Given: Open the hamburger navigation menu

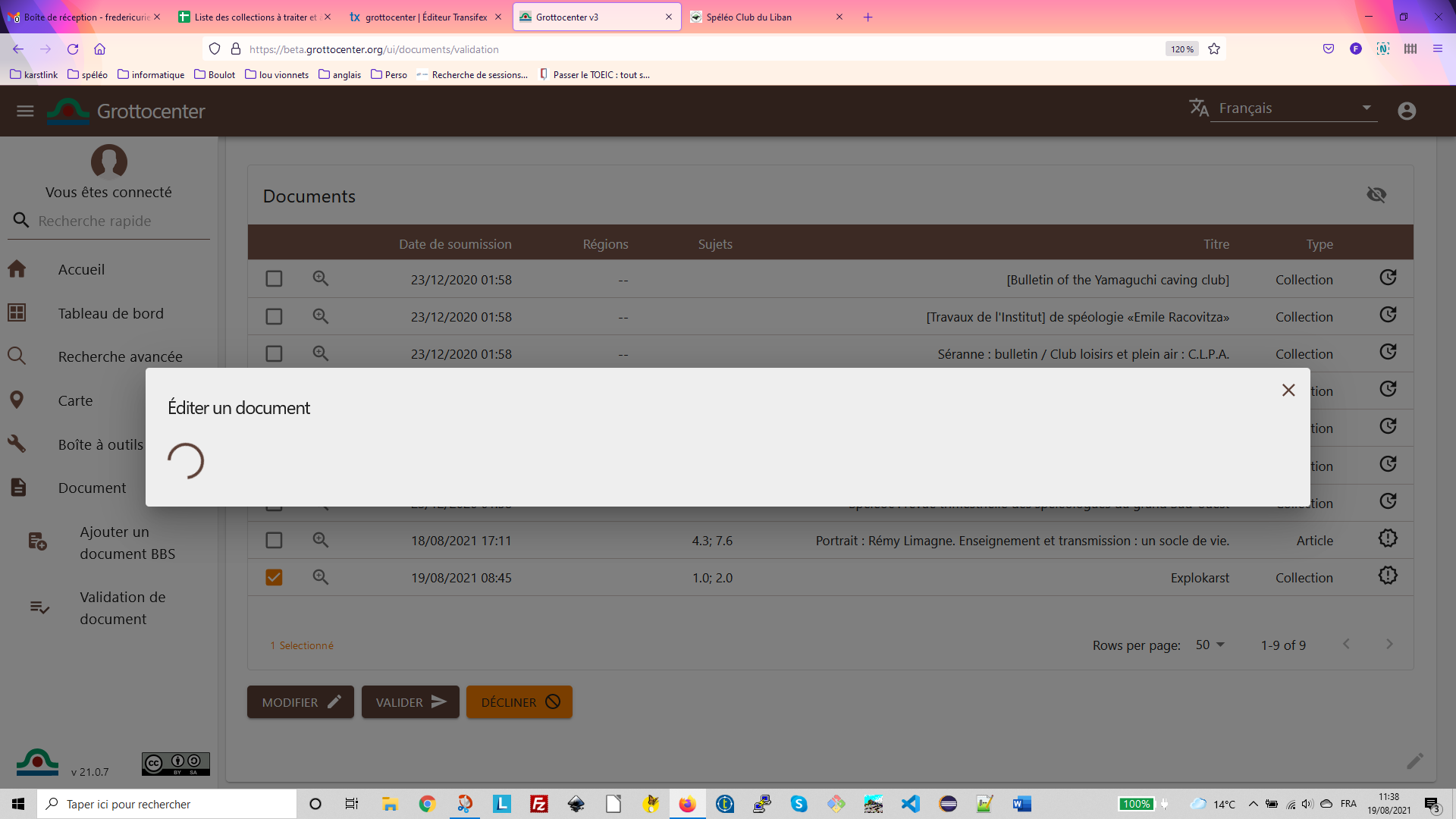Looking at the screenshot, I should (24, 111).
